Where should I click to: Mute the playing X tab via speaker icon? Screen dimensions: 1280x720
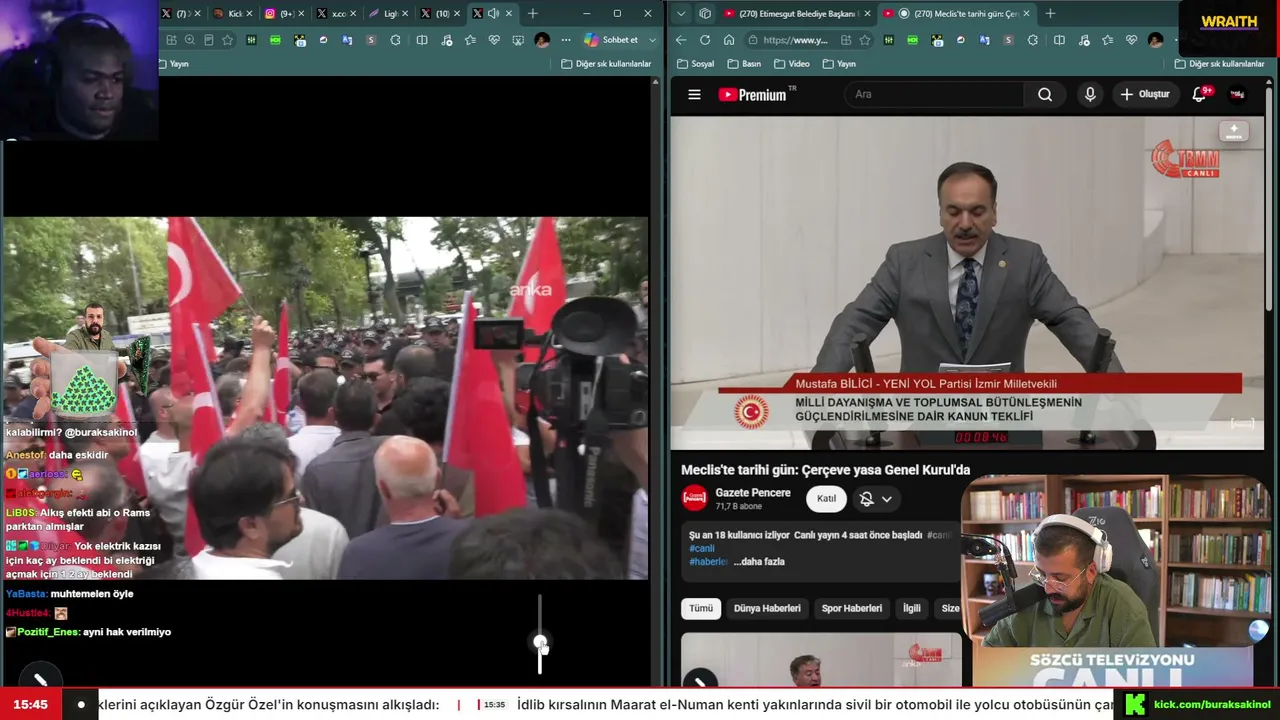(x=493, y=13)
